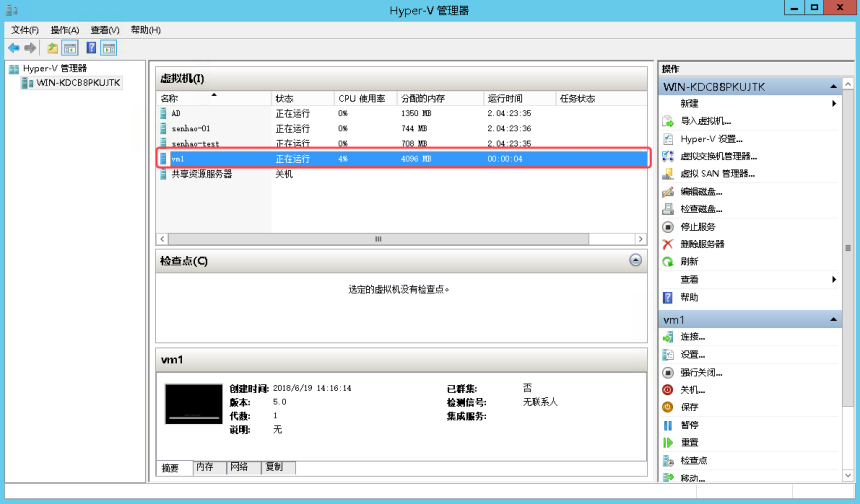Click 重置 reset action for vm1

pos(689,442)
